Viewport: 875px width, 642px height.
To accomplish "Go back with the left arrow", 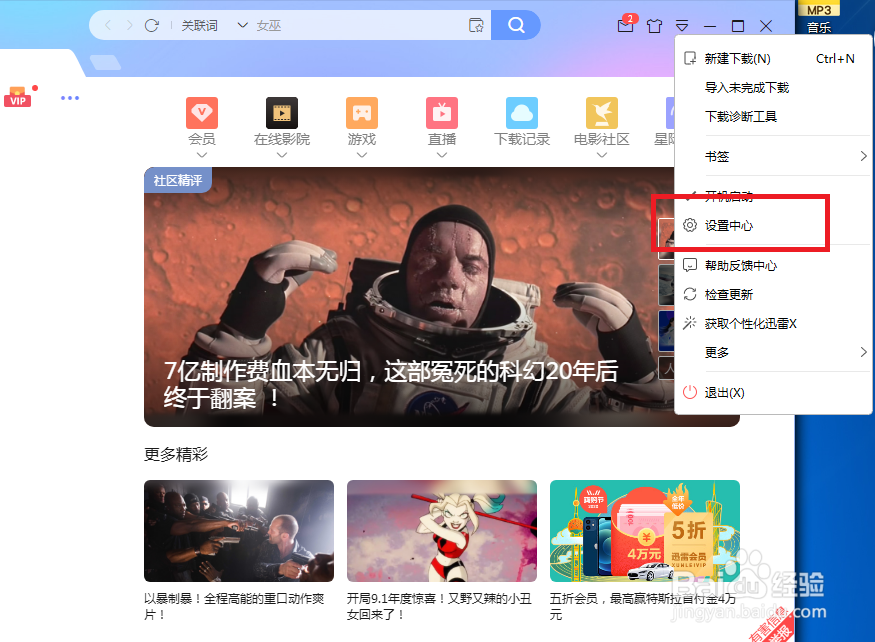I will click(108, 25).
